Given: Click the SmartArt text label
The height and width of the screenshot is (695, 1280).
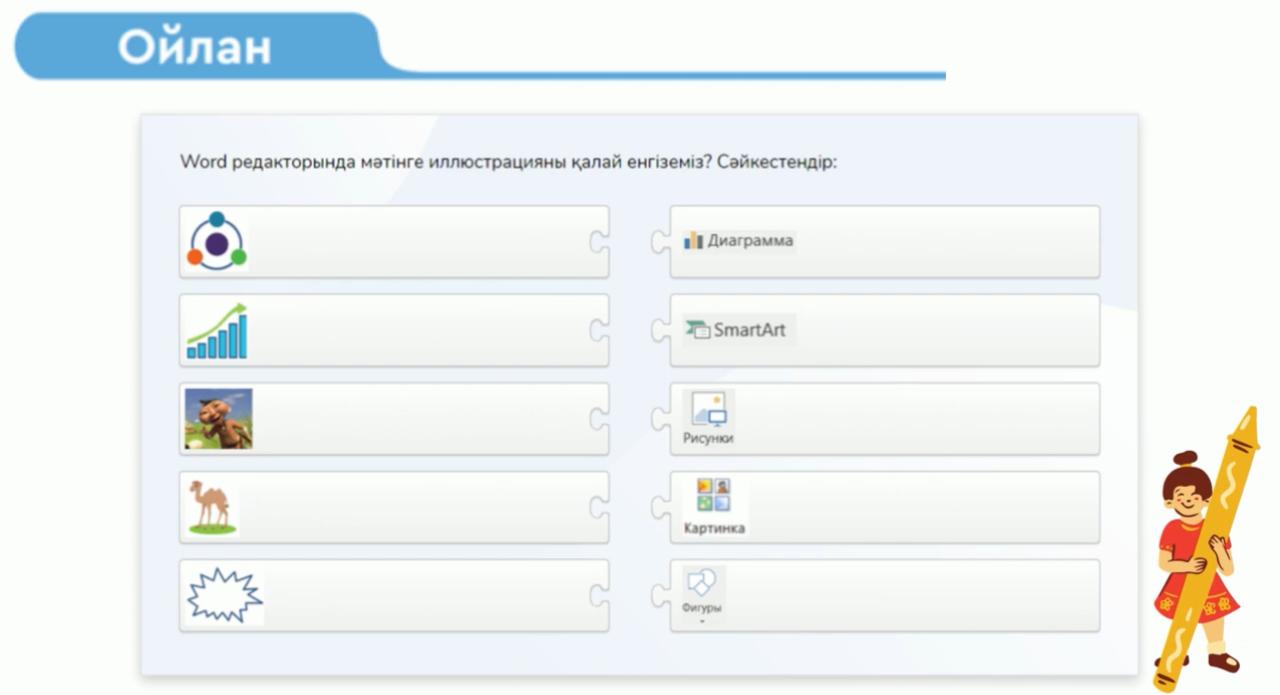Looking at the screenshot, I should pyautogui.click(x=750, y=330).
